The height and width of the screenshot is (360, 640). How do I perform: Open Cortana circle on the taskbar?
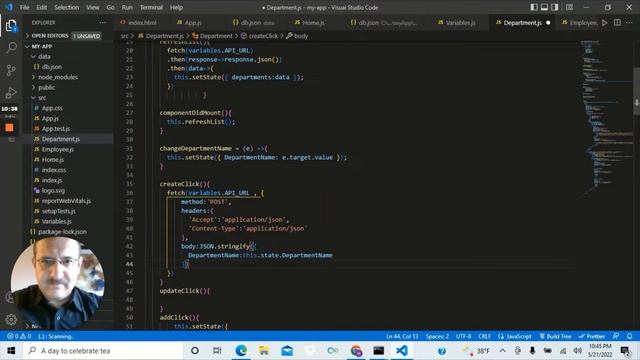[x=195, y=351]
